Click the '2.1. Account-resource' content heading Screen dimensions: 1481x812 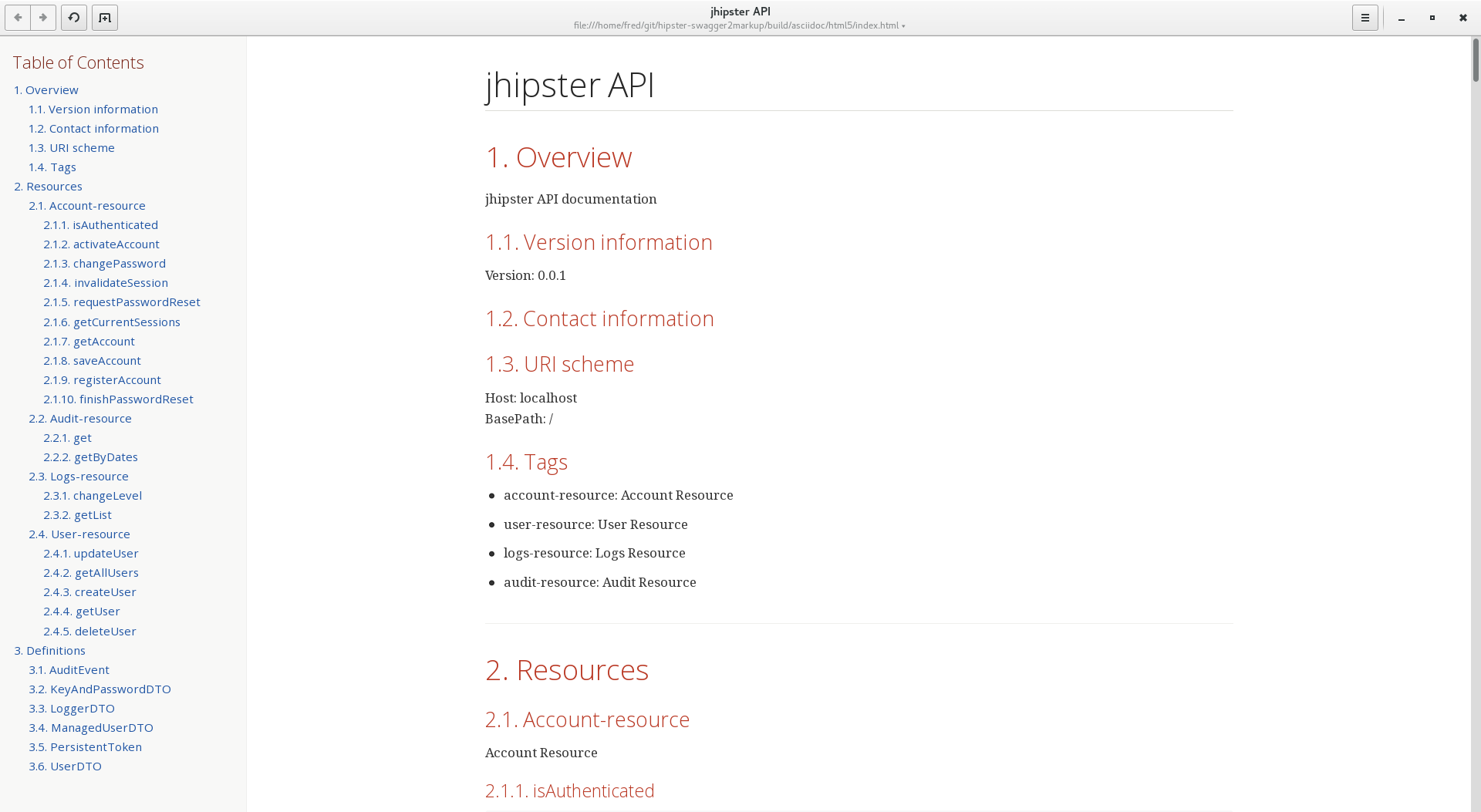click(587, 719)
